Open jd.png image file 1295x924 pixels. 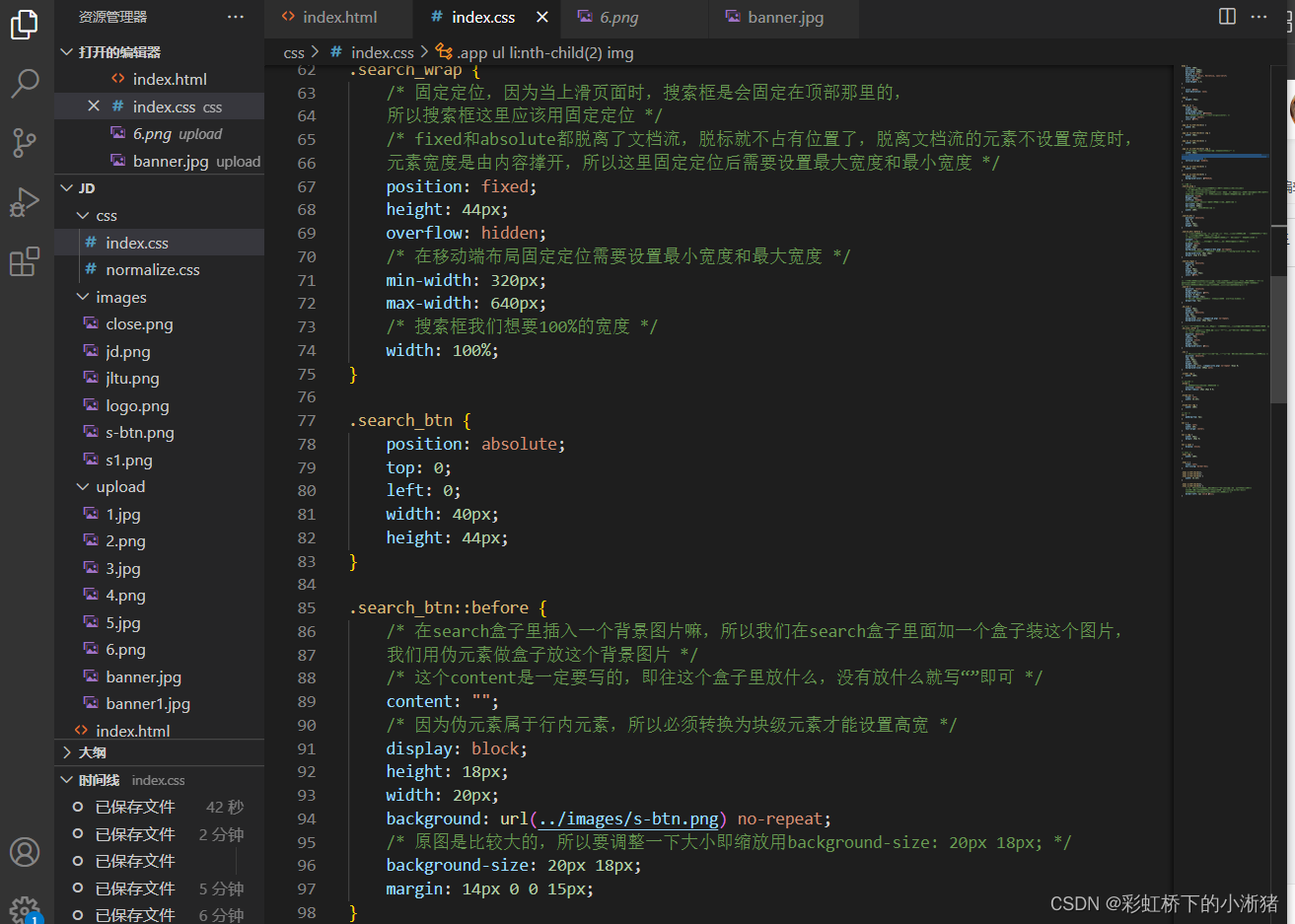(159, 351)
